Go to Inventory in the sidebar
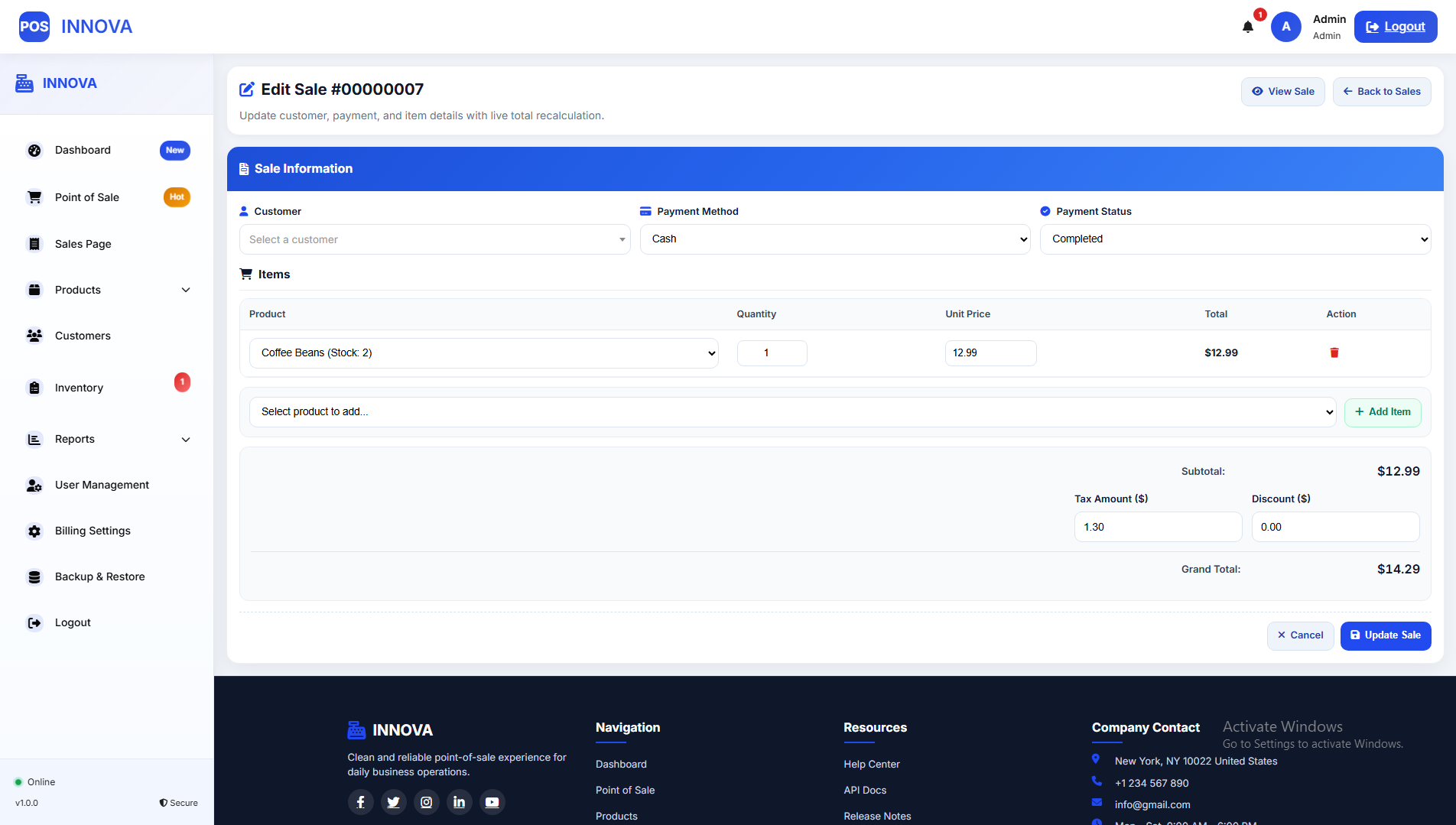Image resolution: width=1456 pixels, height=825 pixels. [x=79, y=388]
